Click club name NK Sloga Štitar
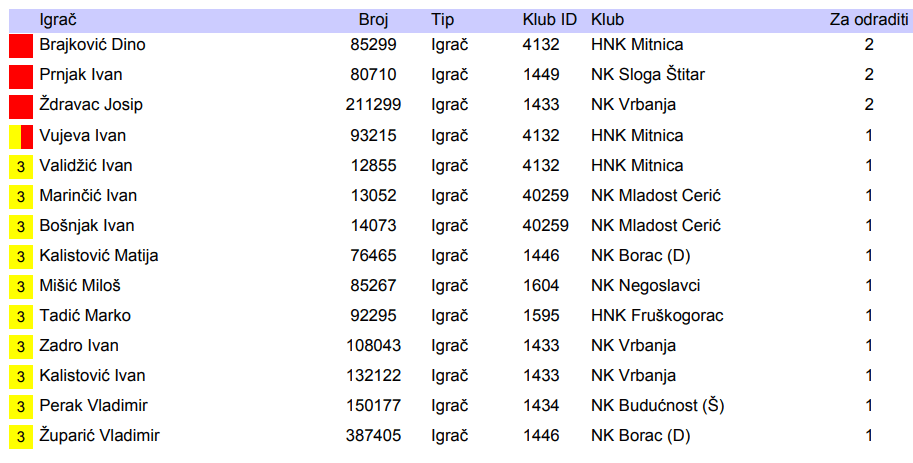Screen dimensions: 913x463 click(x=647, y=75)
